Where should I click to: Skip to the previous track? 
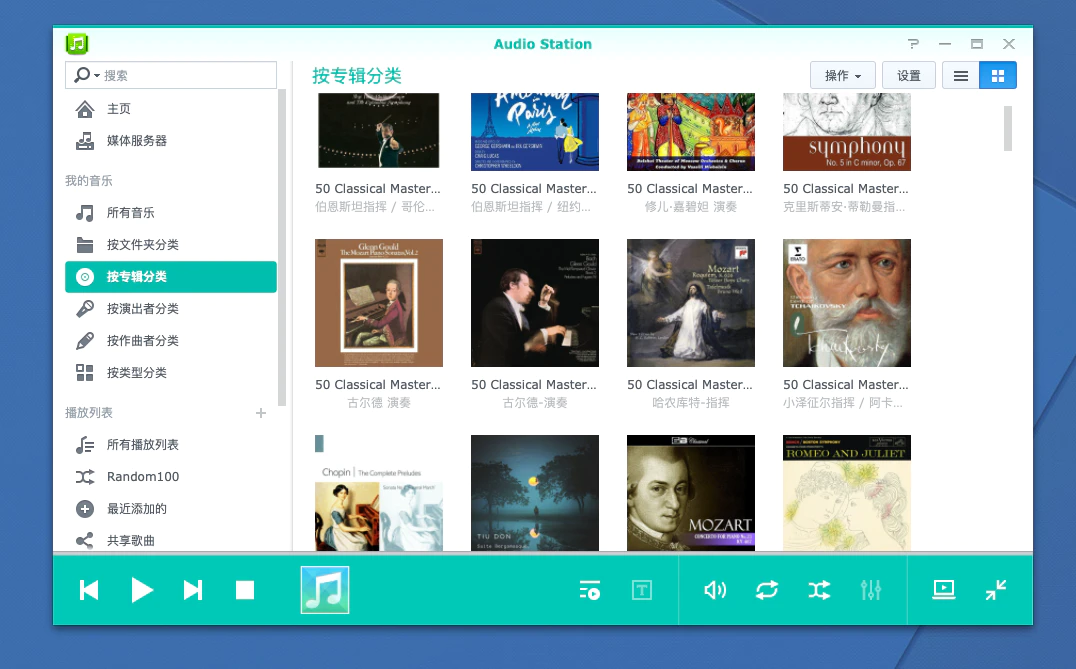[89, 590]
